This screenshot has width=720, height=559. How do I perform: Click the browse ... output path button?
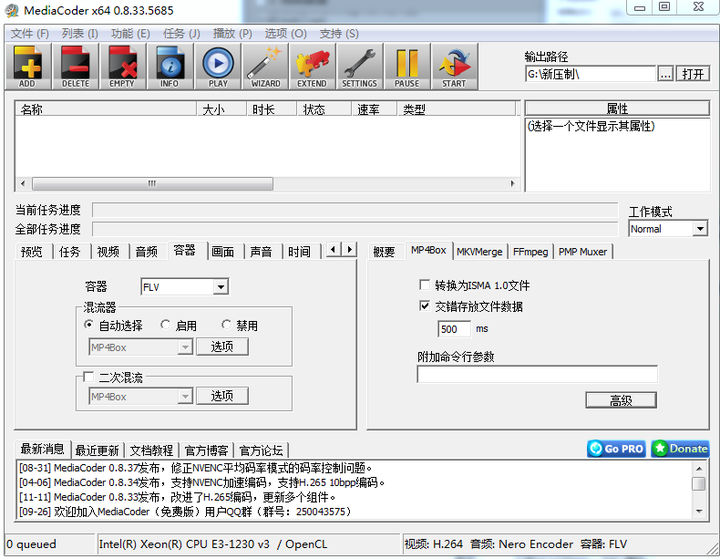coord(665,74)
